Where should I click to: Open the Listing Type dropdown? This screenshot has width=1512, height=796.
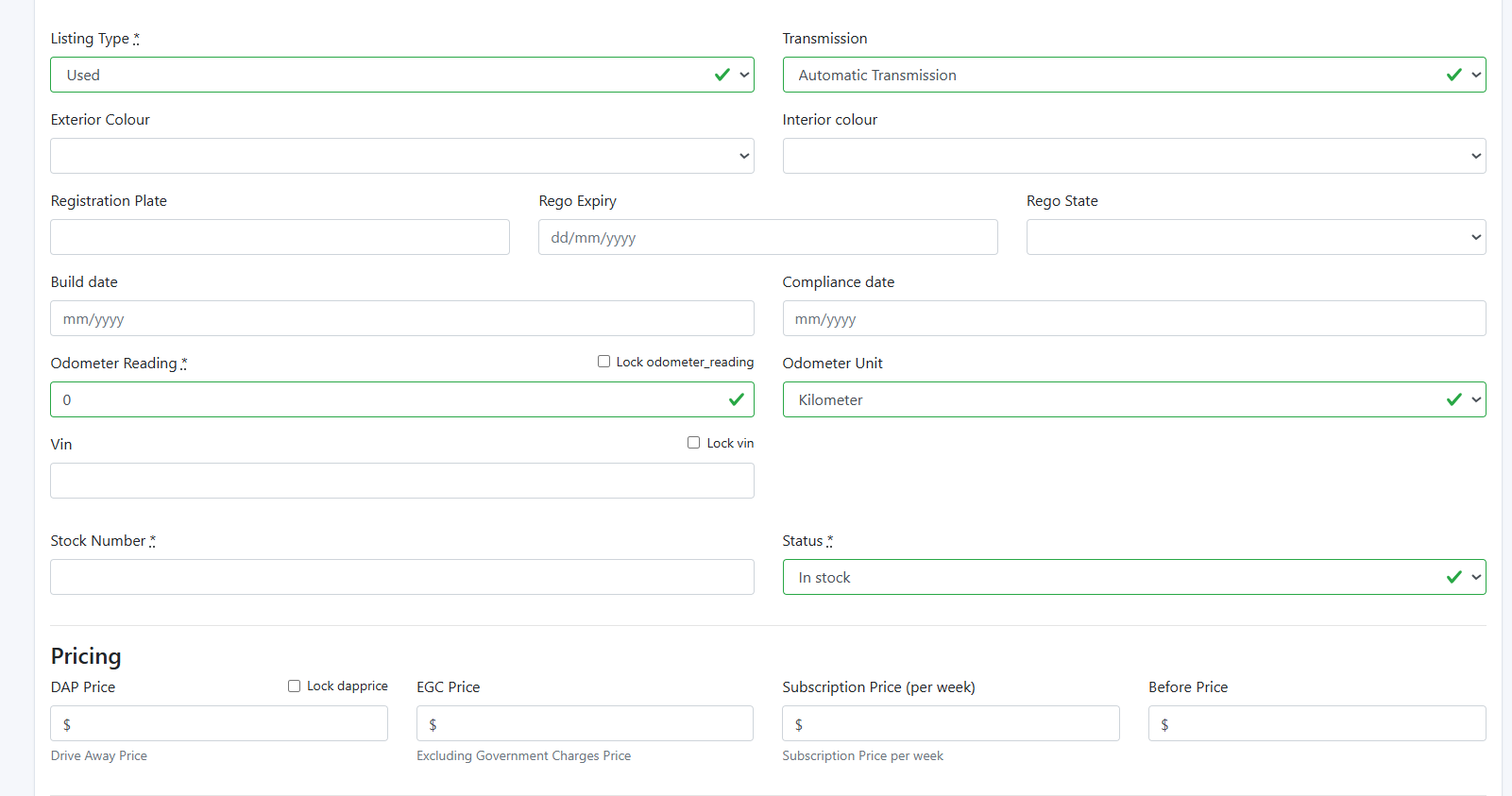401,75
